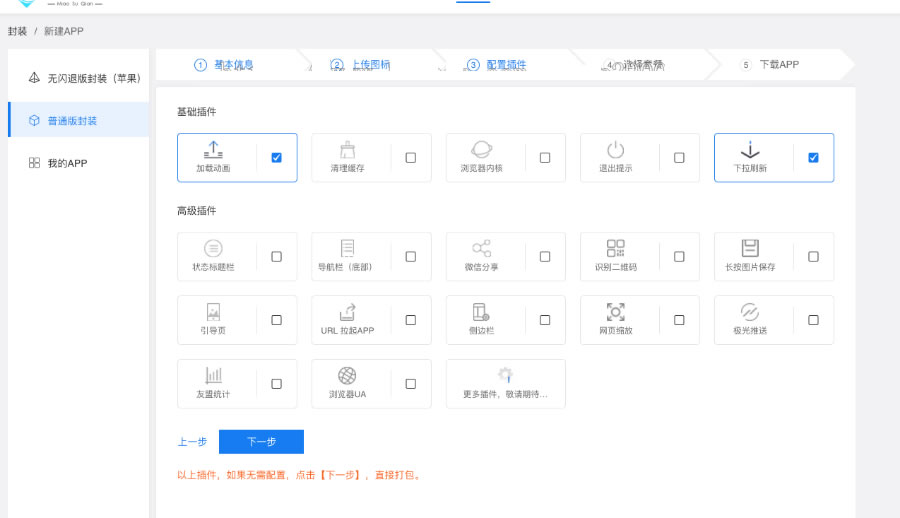Tick the 状态标题栏 checkbox
Viewport: 900px width, 518px height.
click(x=276, y=256)
